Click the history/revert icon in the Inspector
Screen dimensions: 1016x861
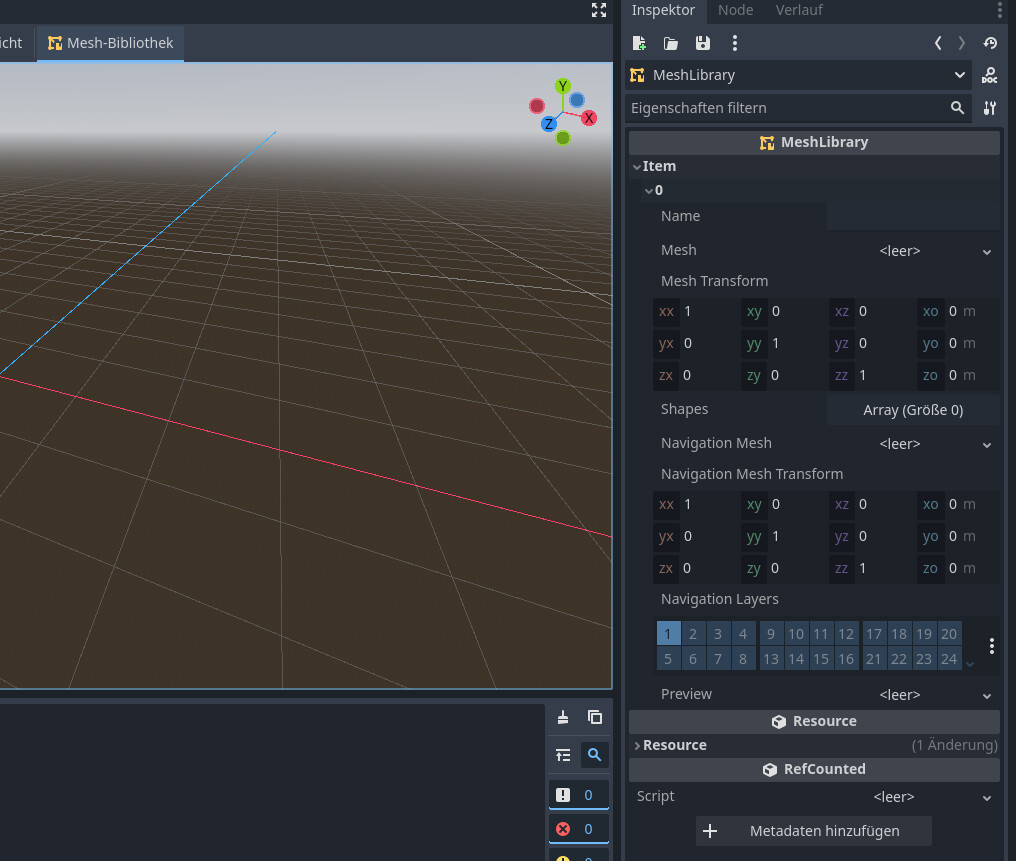[x=989, y=43]
